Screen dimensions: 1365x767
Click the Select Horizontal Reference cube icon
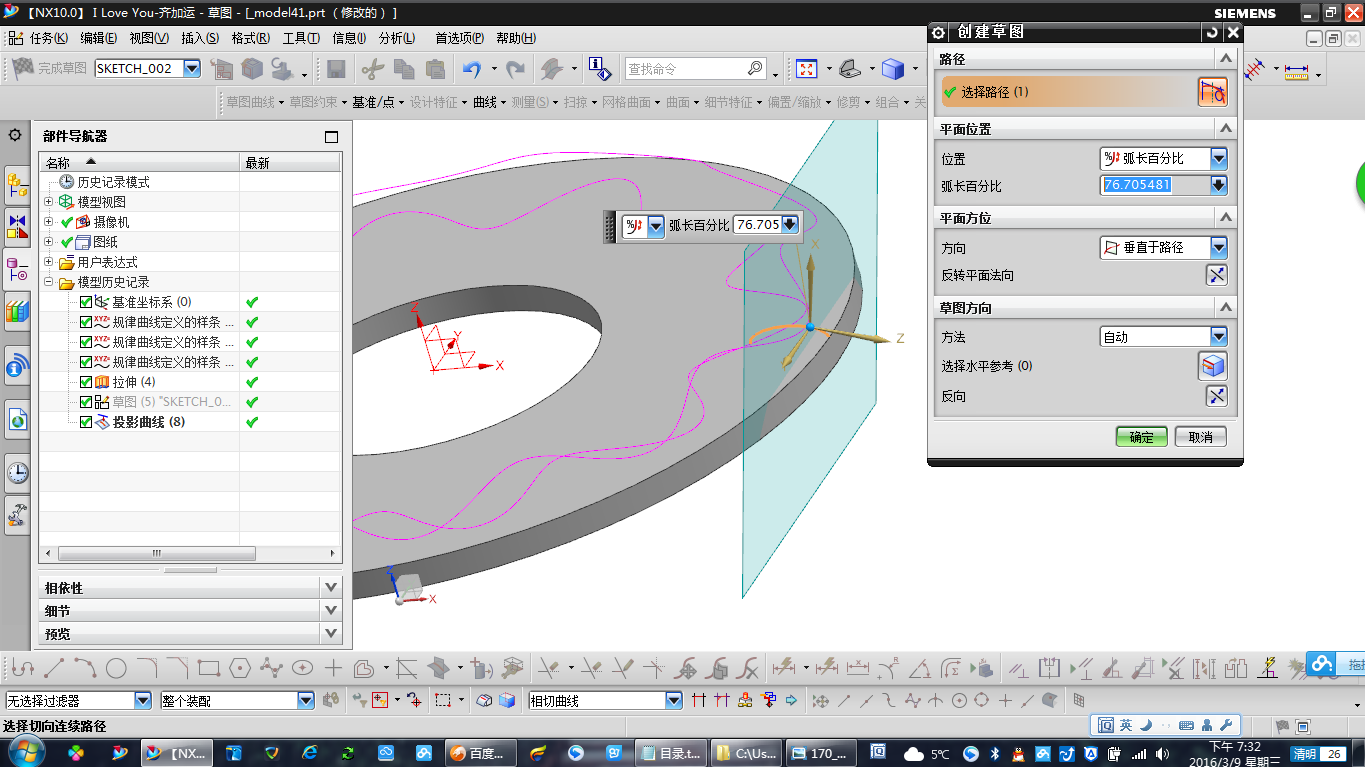click(x=1212, y=366)
